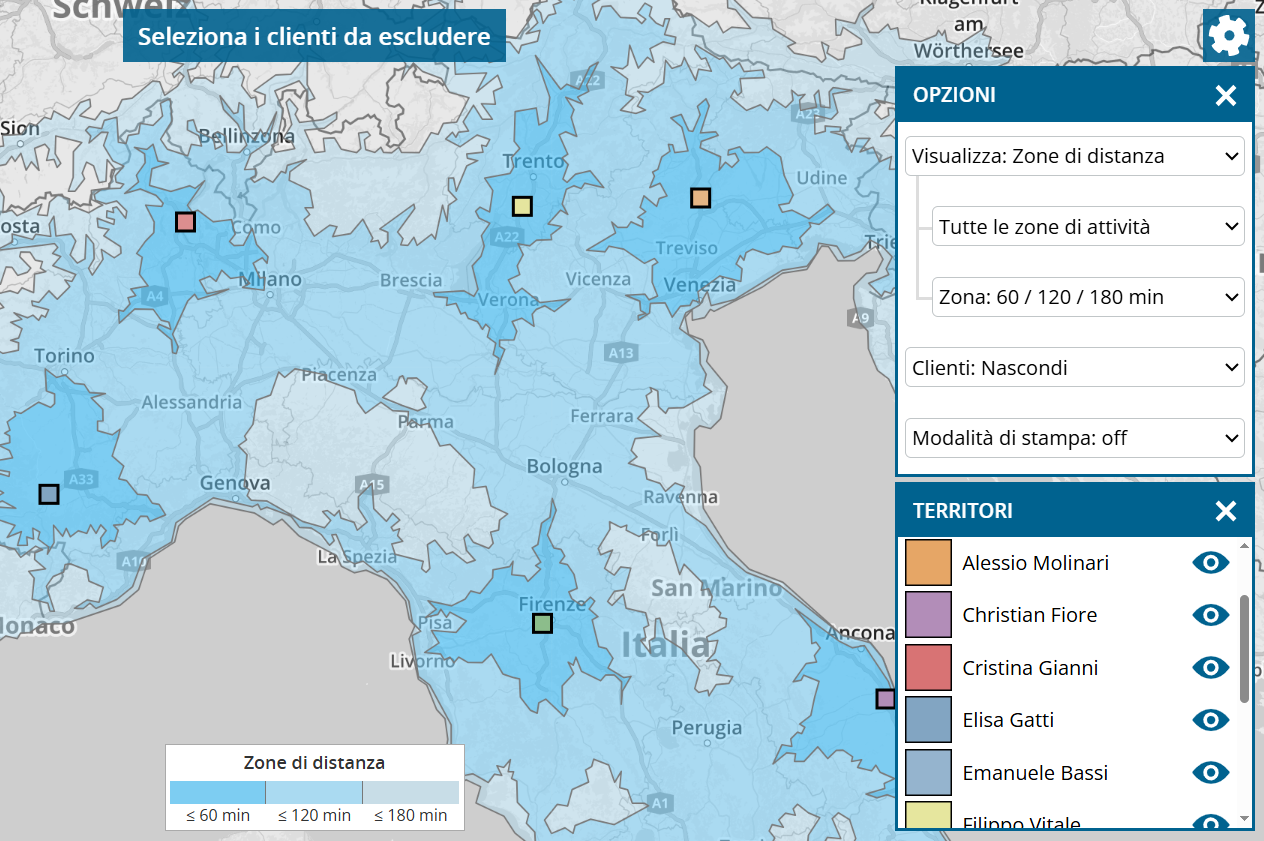Click the orange map marker near Treviso

(700, 198)
